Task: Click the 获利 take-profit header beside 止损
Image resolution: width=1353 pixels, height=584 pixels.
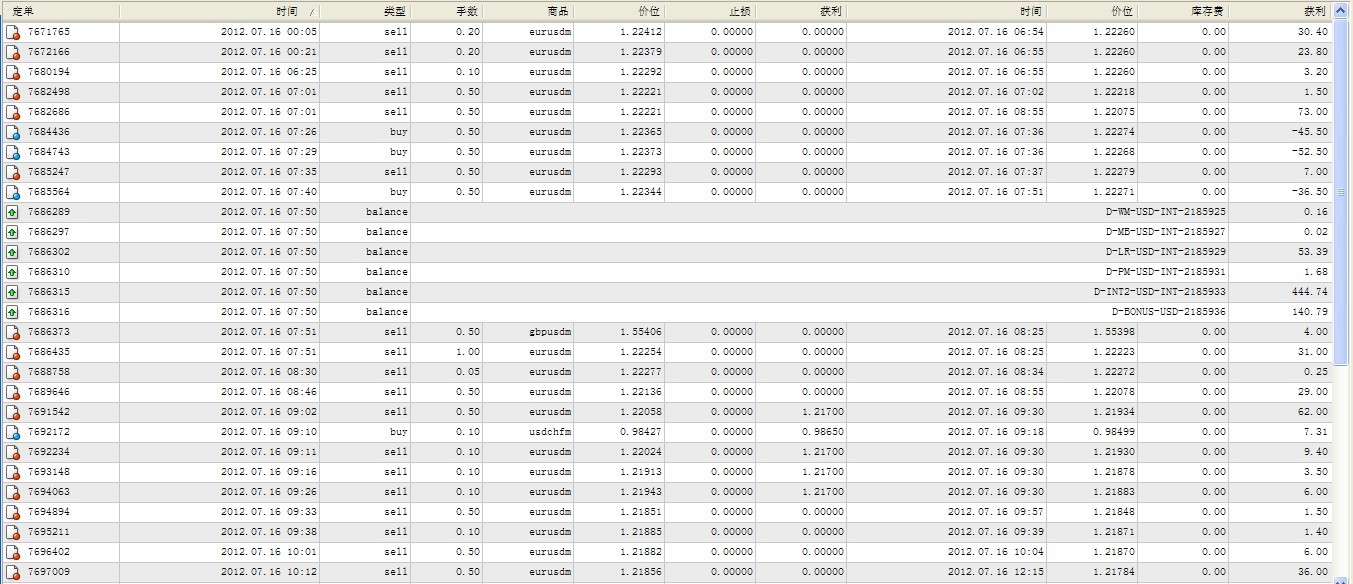Action: [801, 11]
